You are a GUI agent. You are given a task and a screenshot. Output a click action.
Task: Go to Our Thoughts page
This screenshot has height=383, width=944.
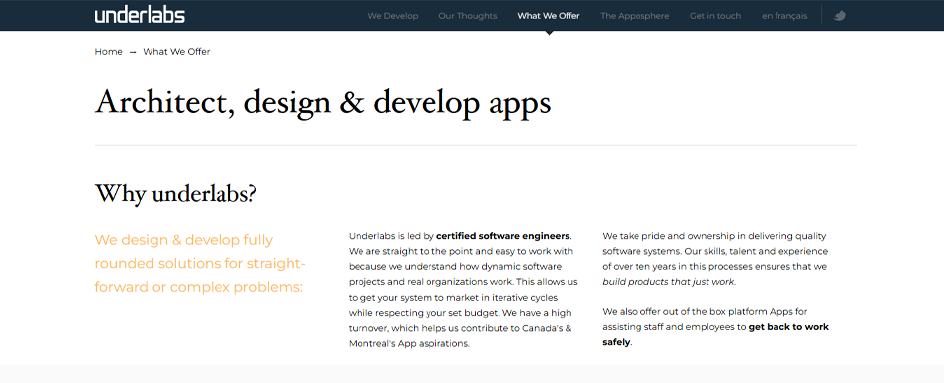(x=468, y=16)
